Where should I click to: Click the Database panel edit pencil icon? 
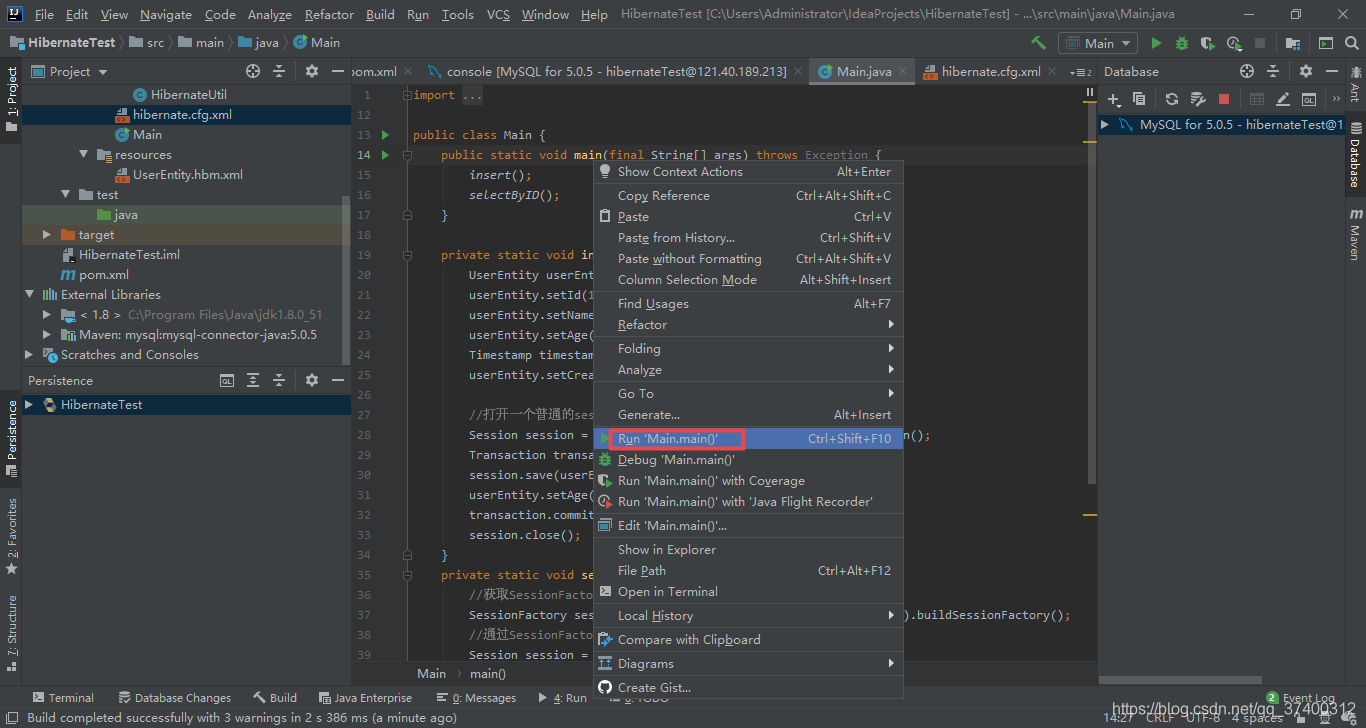coord(1283,99)
